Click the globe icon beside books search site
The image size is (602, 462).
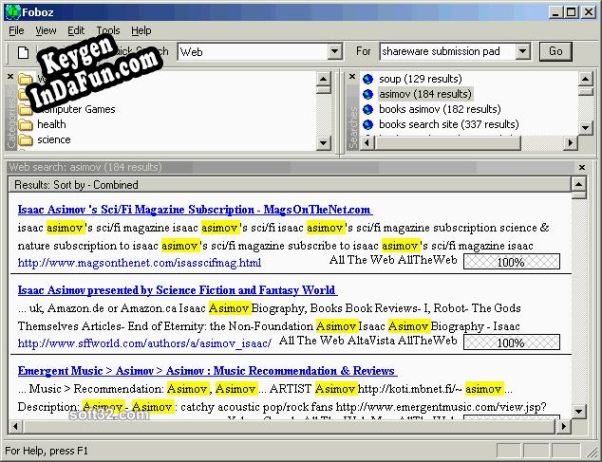(x=368, y=124)
